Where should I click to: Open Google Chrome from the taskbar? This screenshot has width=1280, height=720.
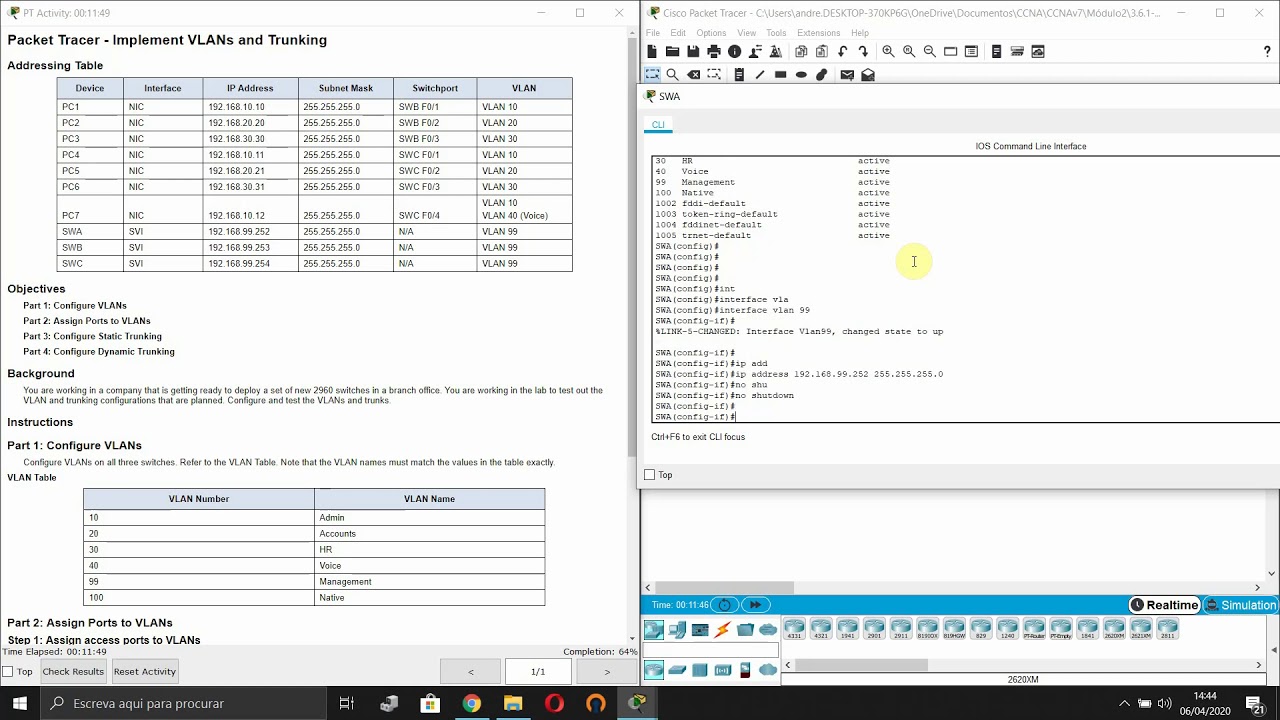(471, 703)
